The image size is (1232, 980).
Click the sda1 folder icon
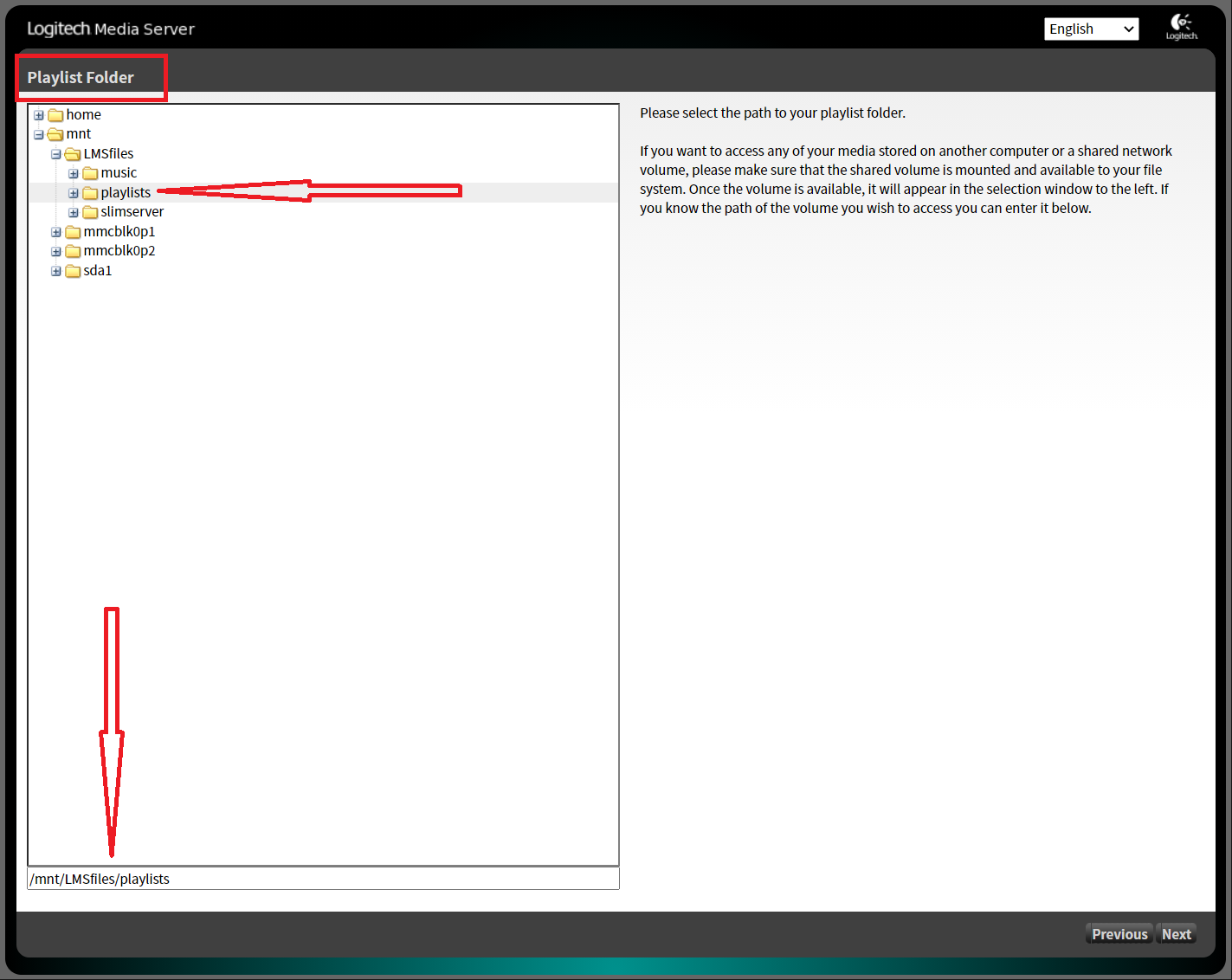click(74, 271)
